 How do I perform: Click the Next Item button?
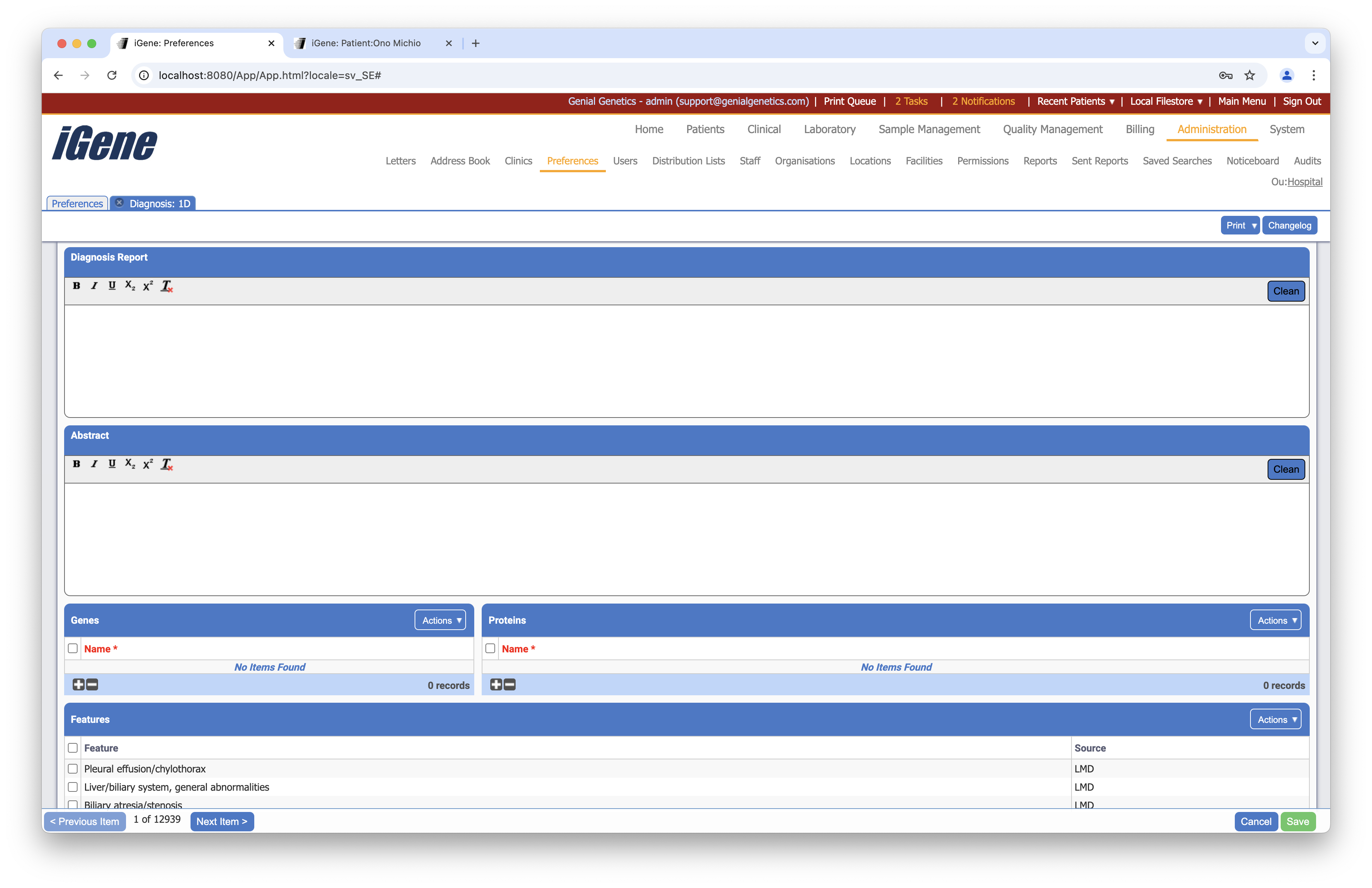(x=221, y=821)
